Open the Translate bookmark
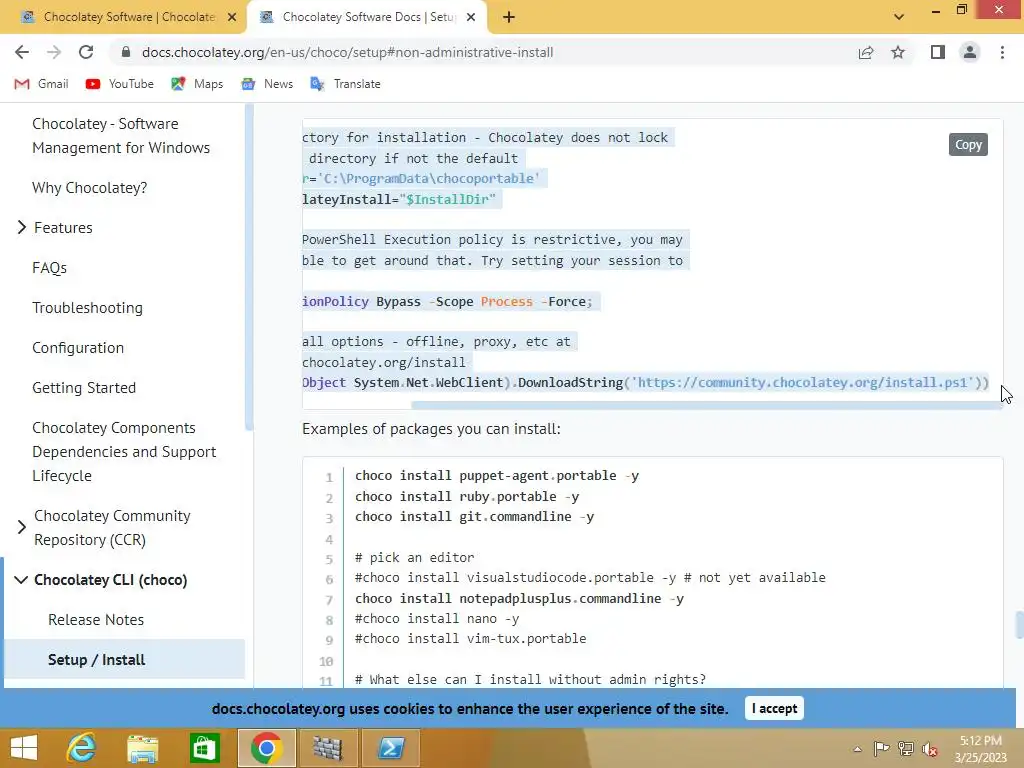This screenshot has width=1024, height=768. point(346,84)
